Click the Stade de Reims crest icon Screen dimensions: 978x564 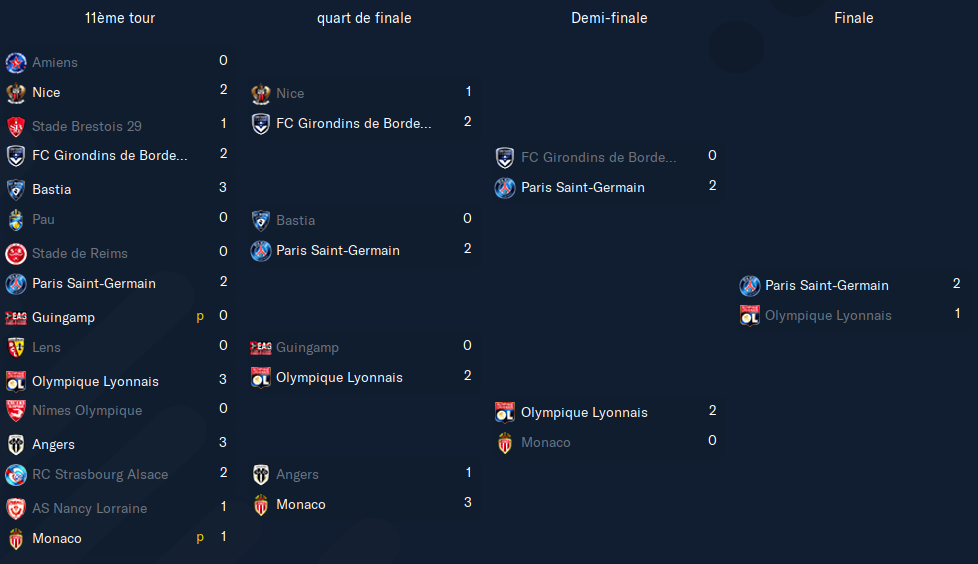[16, 253]
